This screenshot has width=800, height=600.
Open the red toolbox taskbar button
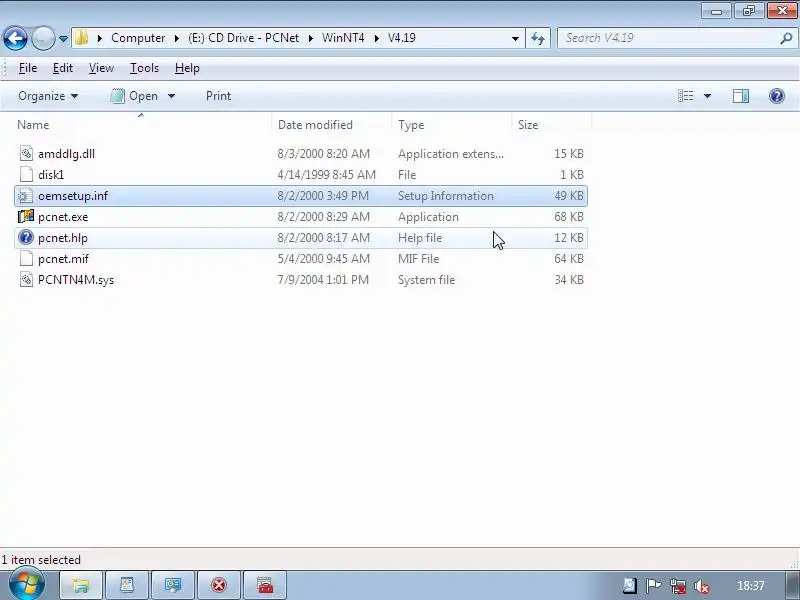coord(265,585)
